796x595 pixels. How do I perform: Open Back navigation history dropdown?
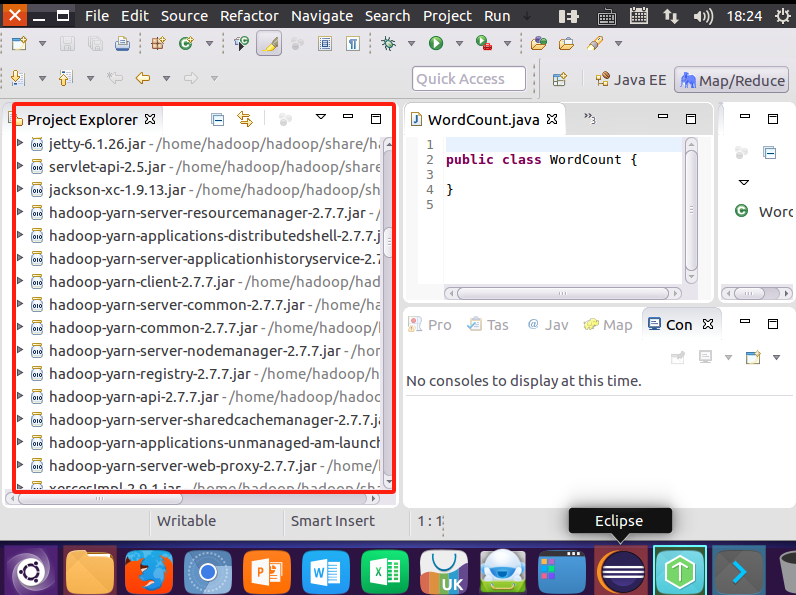tap(167, 78)
